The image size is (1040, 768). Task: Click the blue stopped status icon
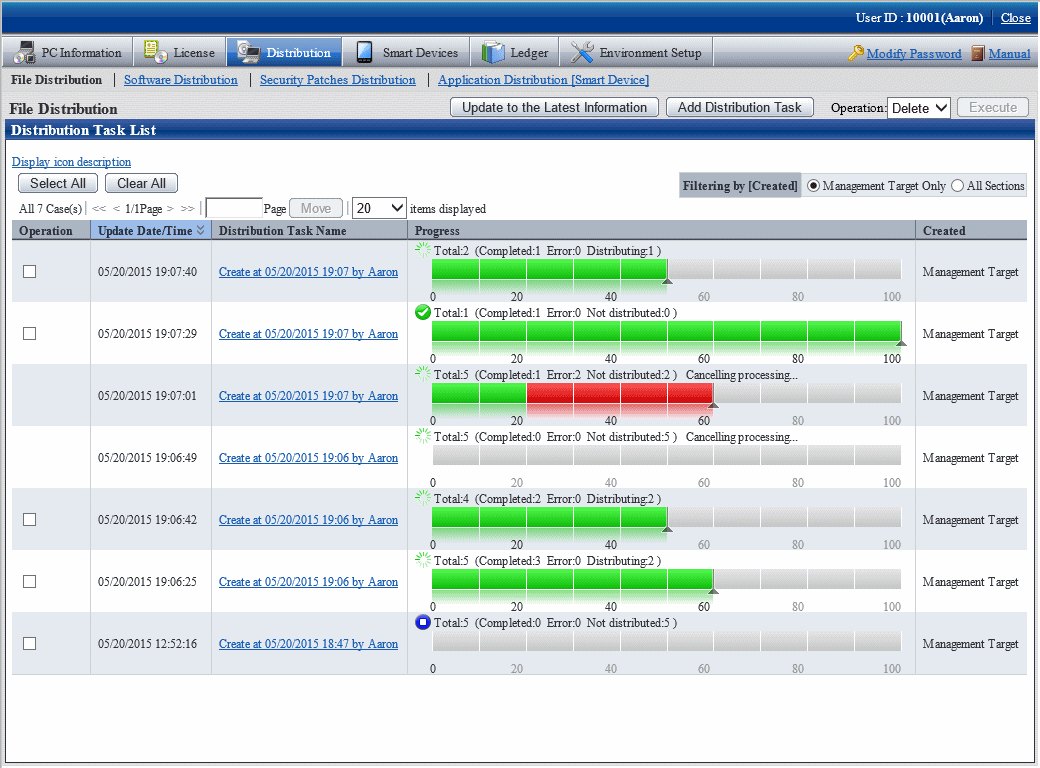click(x=423, y=622)
